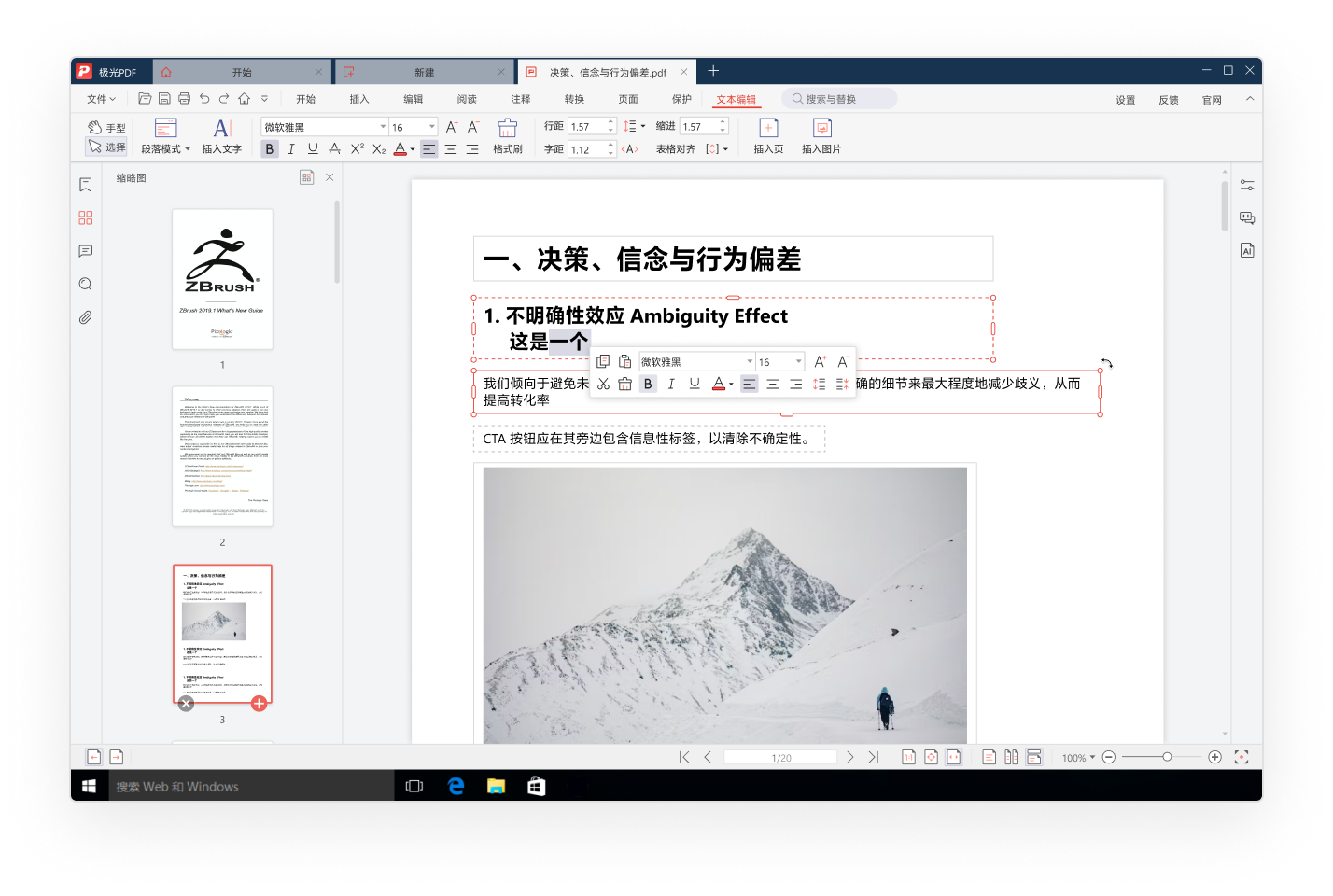Toggle bold formatting on selected text
Screen dimensions: 1333x896
(x=269, y=148)
